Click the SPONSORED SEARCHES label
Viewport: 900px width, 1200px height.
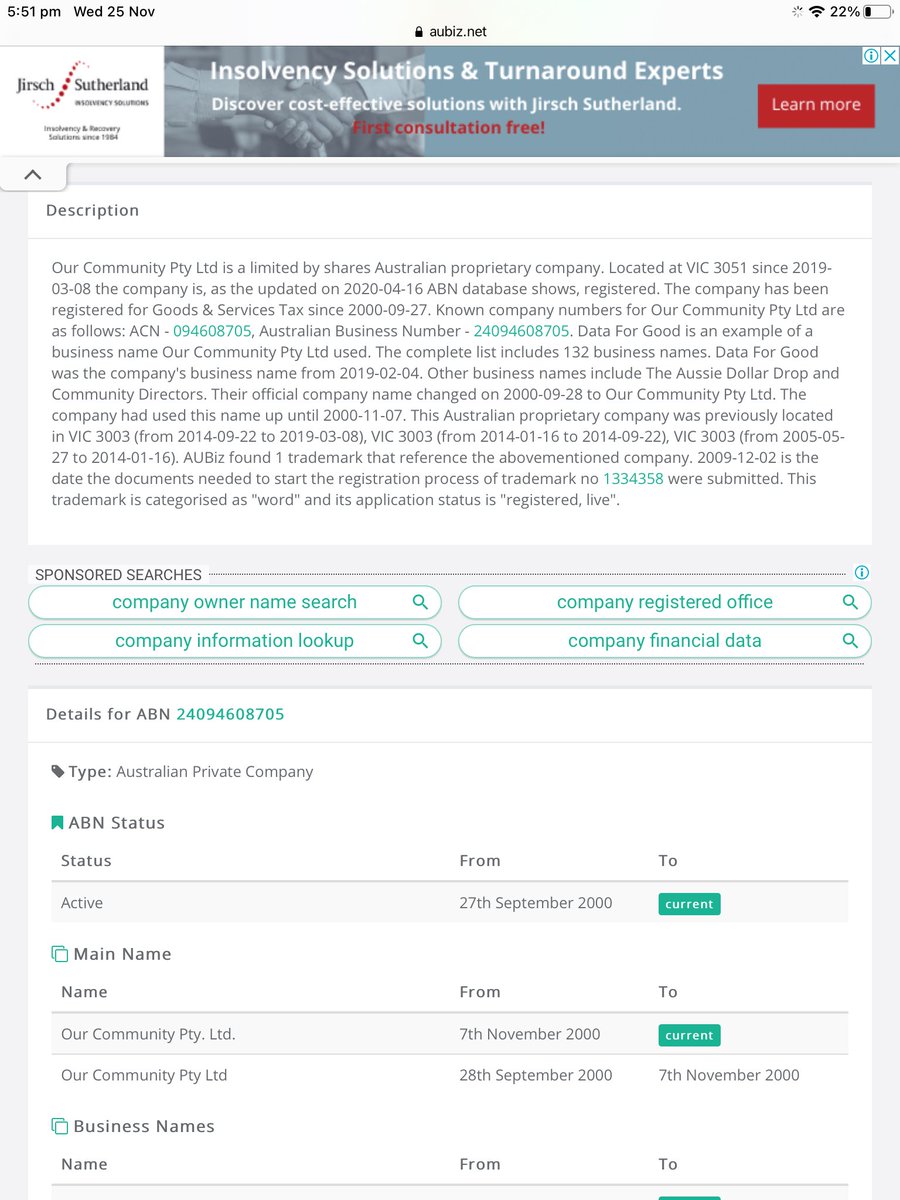point(118,575)
